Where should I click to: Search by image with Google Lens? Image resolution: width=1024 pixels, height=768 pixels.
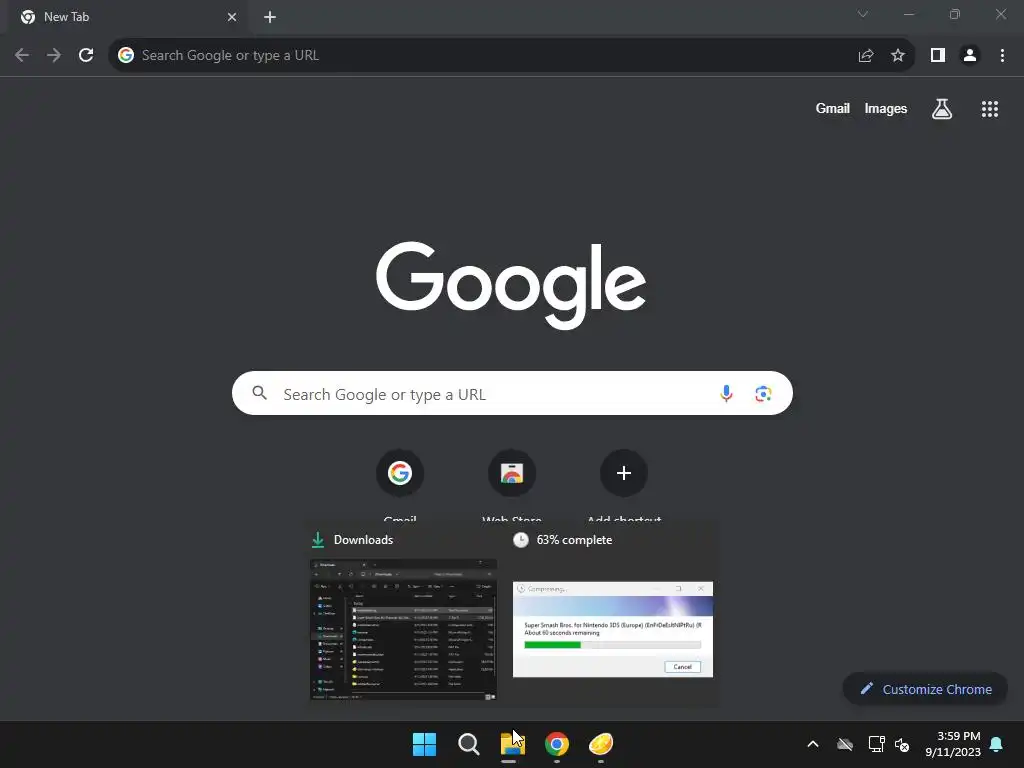tap(763, 394)
